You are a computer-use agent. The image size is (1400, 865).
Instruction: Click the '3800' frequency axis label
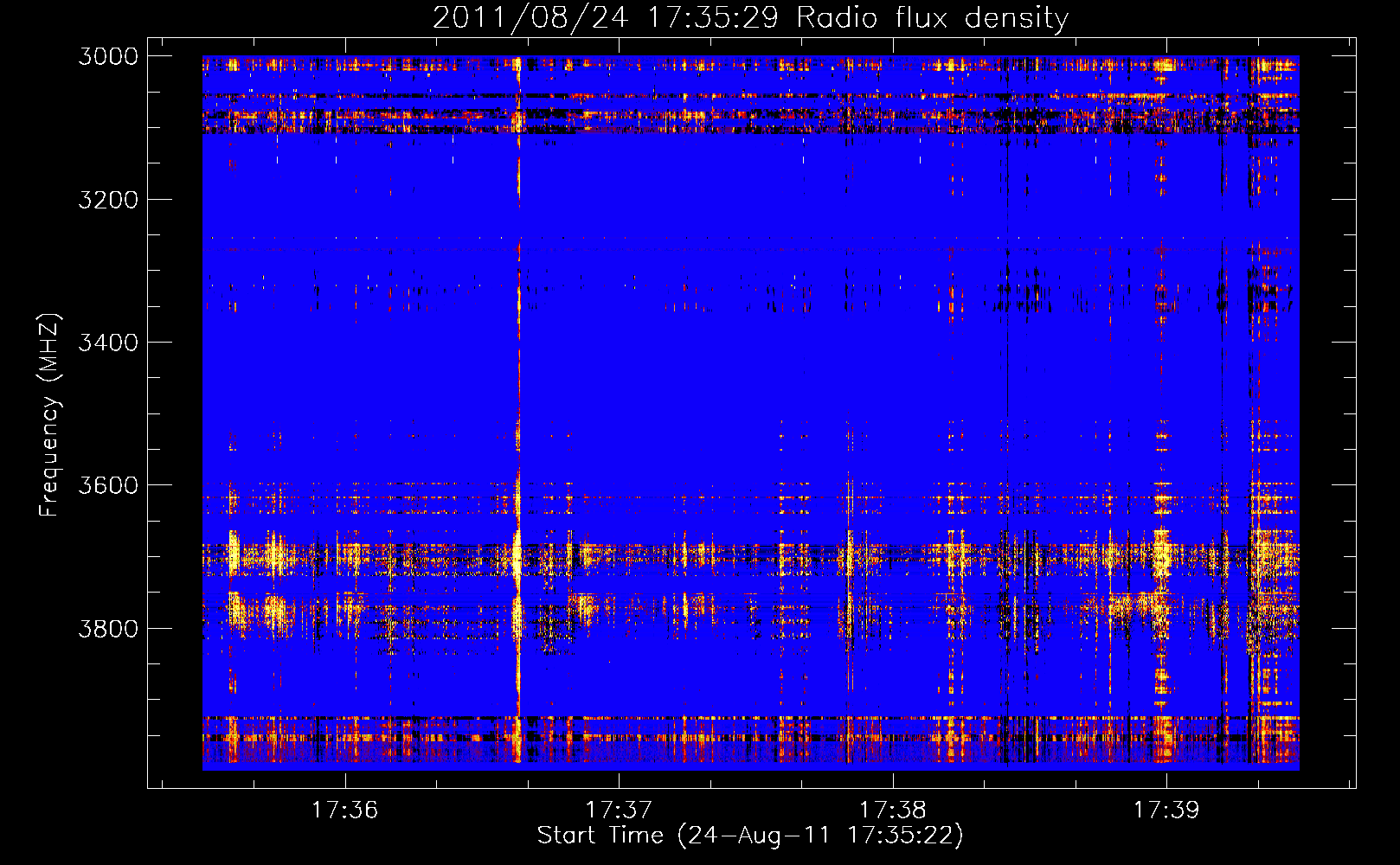[108, 628]
